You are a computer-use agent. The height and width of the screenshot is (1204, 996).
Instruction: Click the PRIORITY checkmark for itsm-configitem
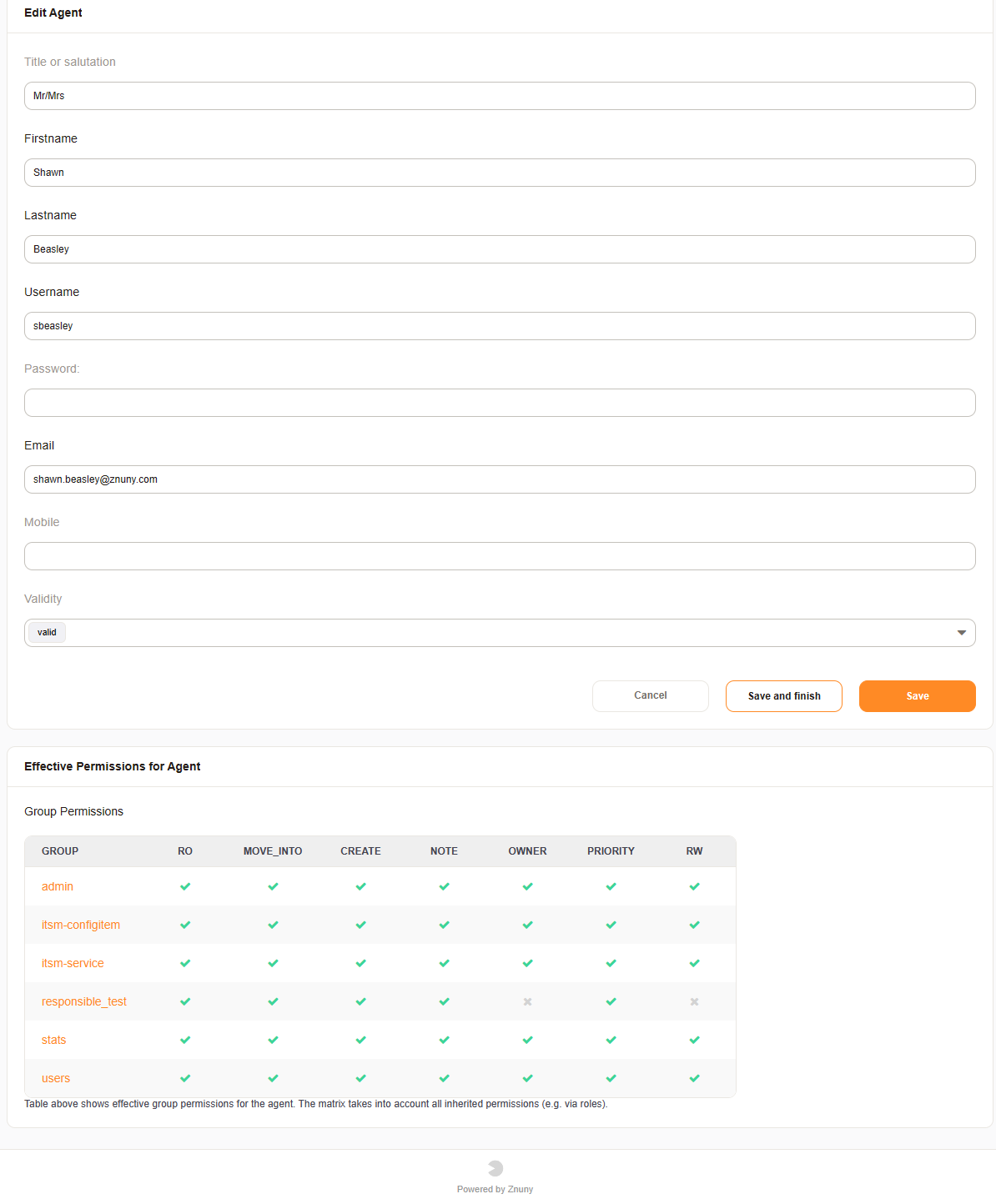pos(611,925)
